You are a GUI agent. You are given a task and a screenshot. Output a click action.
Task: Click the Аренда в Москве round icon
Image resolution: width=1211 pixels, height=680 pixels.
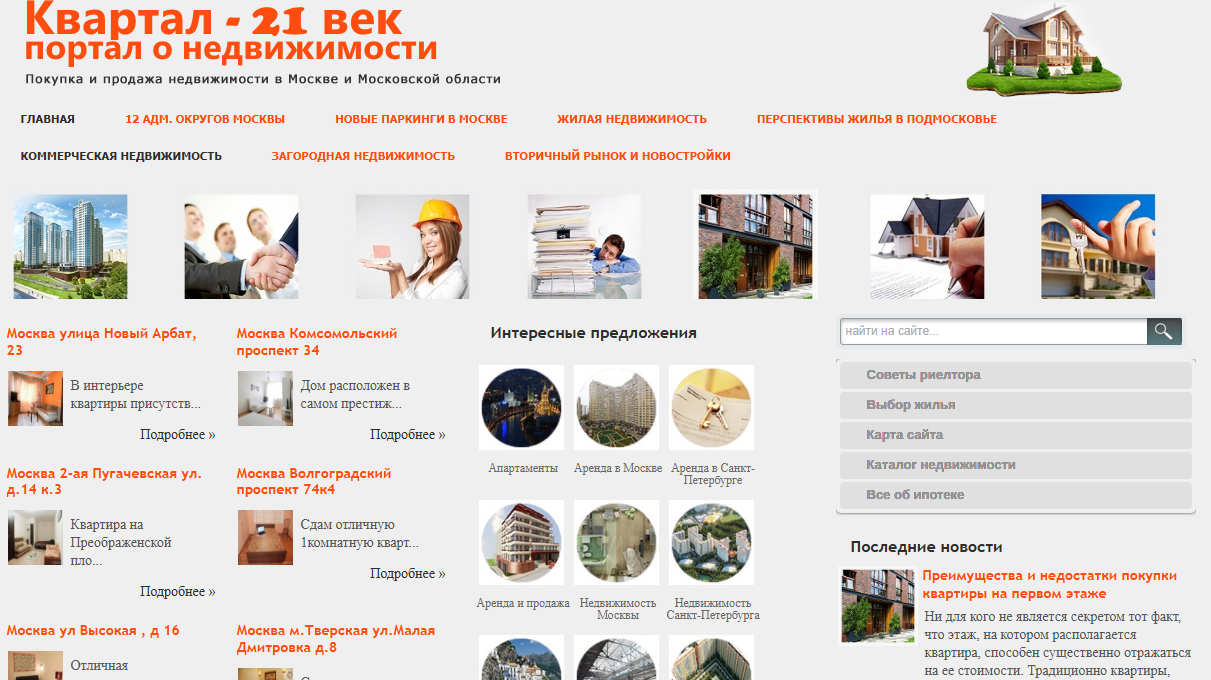point(617,407)
